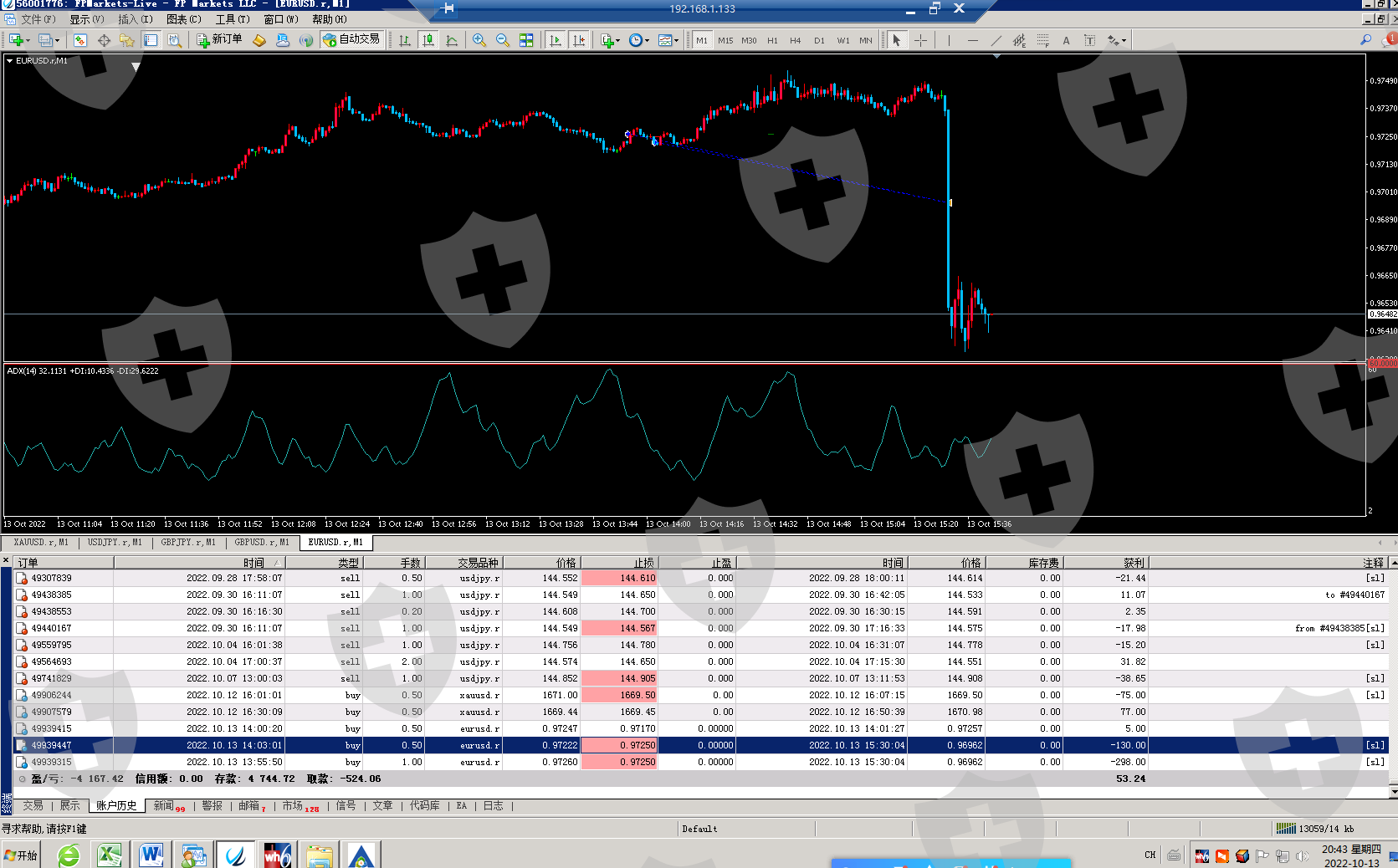Select the crosshair cursor tool
This screenshot has height=868, width=1398.
click(x=920, y=40)
